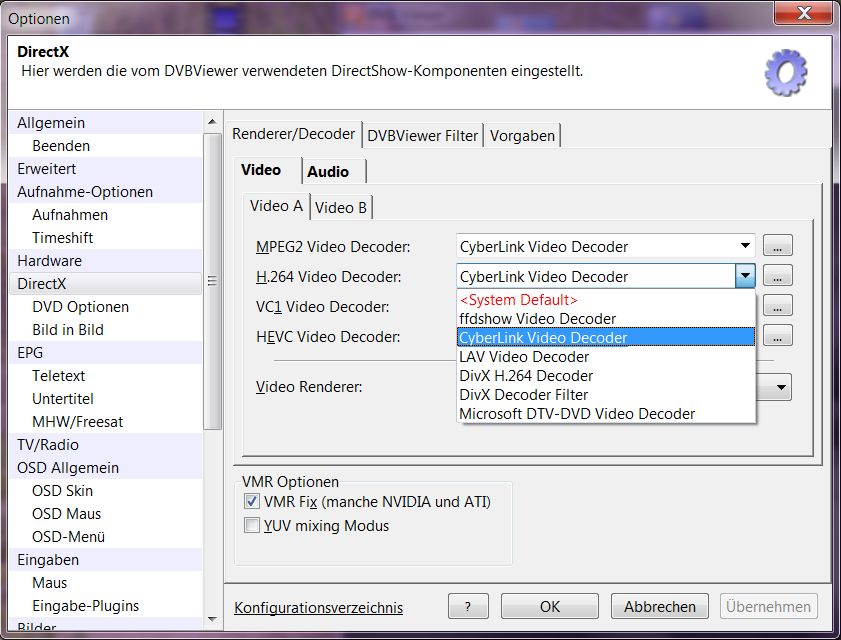Open the Video A sub-tab
Image resolution: width=841 pixels, height=640 pixels.
point(277,206)
